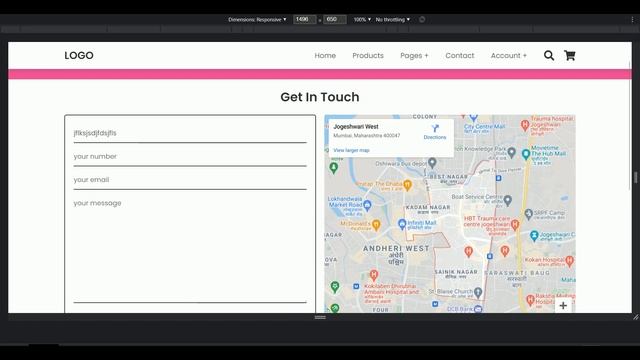Viewport: 640px width, 360px height.
Task: Open the search icon in the navbar
Action: (x=549, y=56)
